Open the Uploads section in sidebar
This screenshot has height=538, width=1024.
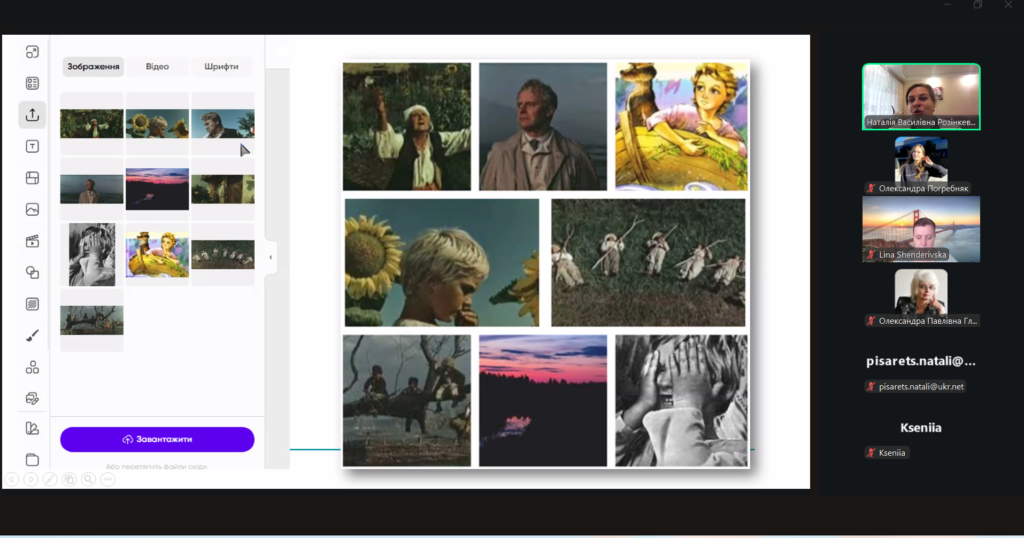click(32, 115)
